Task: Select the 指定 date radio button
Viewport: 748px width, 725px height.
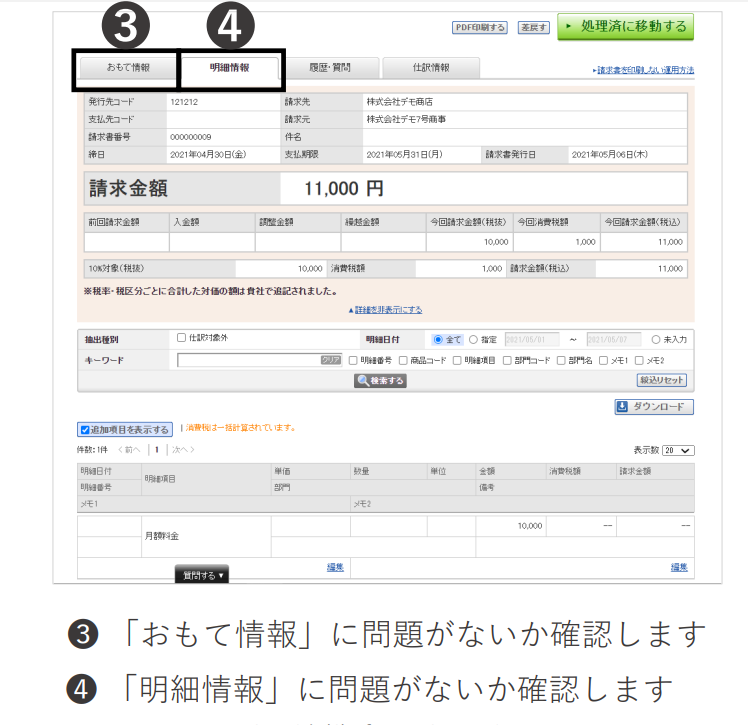Action: (x=473, y=340)
